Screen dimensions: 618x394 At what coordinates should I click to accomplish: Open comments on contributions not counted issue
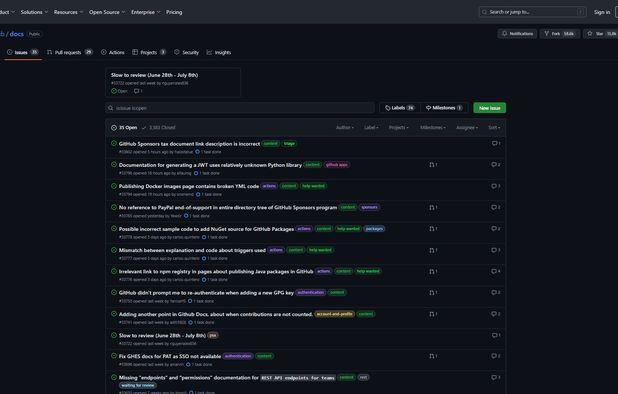coord(496,314)
